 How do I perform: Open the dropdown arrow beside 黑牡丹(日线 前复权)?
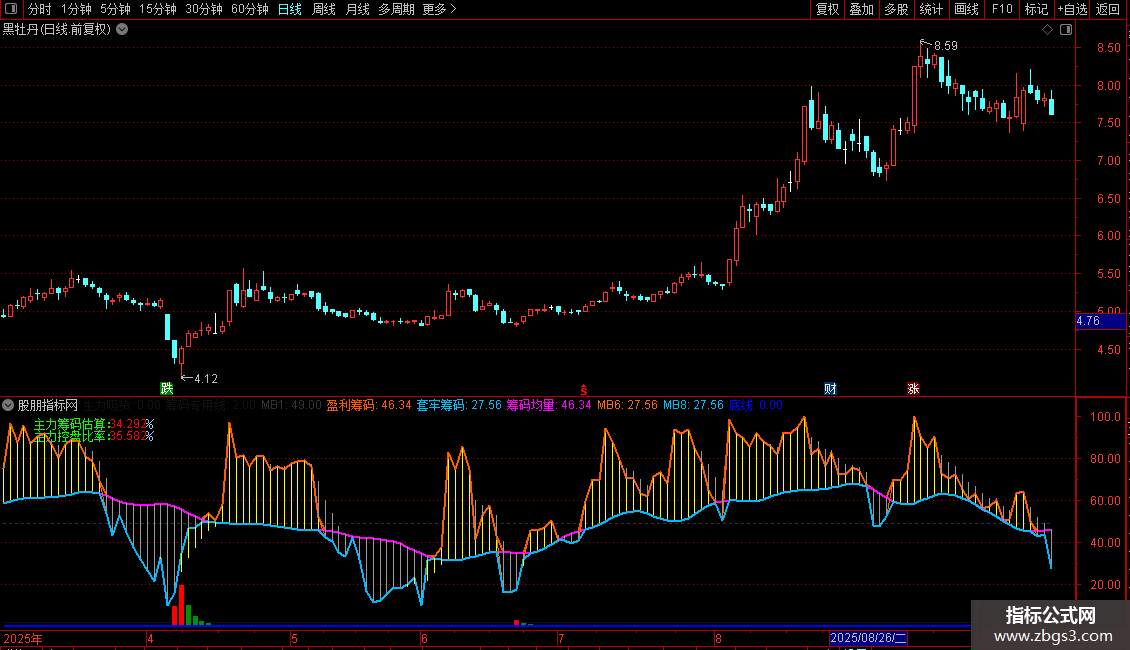122,29
